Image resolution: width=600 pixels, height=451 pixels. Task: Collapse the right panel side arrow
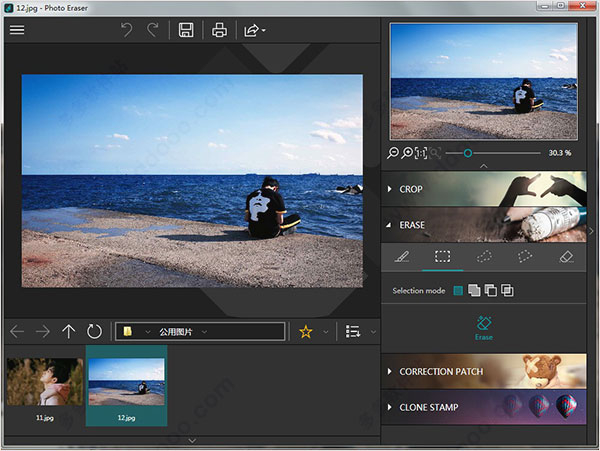(x=592, y=231)
